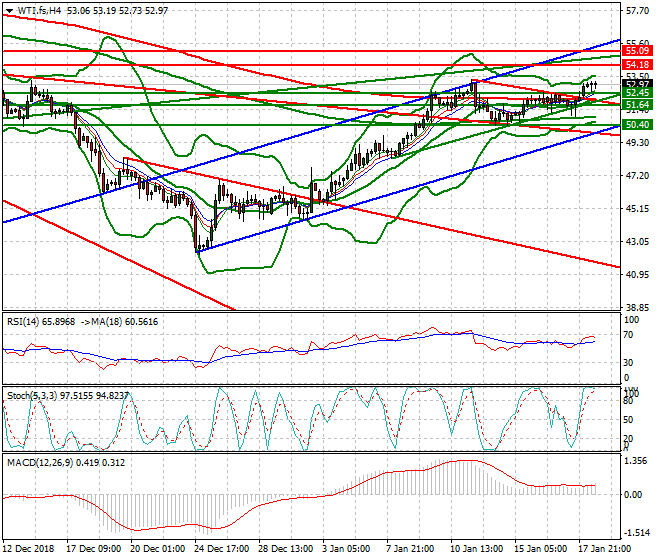660x560 pixels.
Task: Select the red 55.09 price label
Action: [x=637, y=51]
